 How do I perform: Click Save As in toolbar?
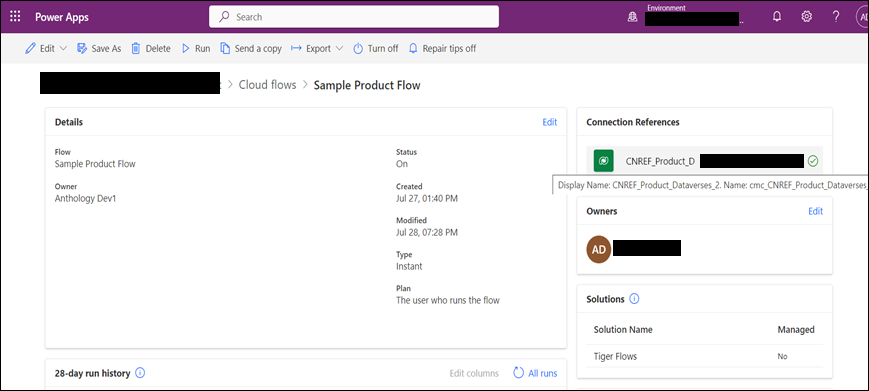(99, 49)
